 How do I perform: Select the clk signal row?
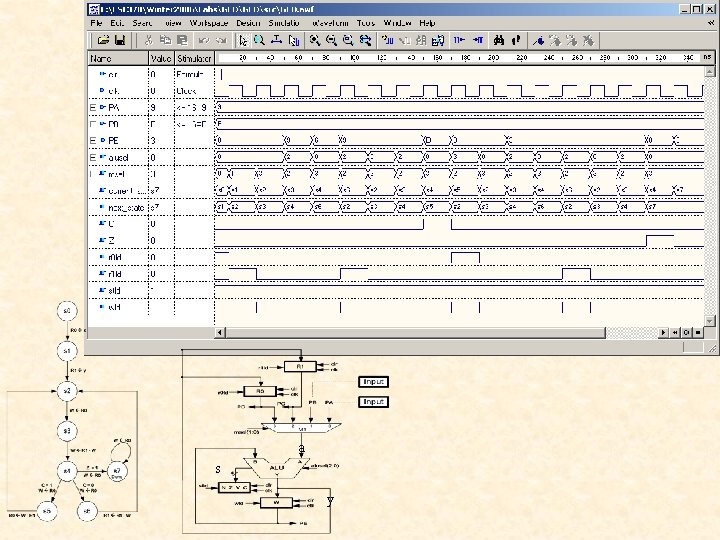tap(113, 90)
